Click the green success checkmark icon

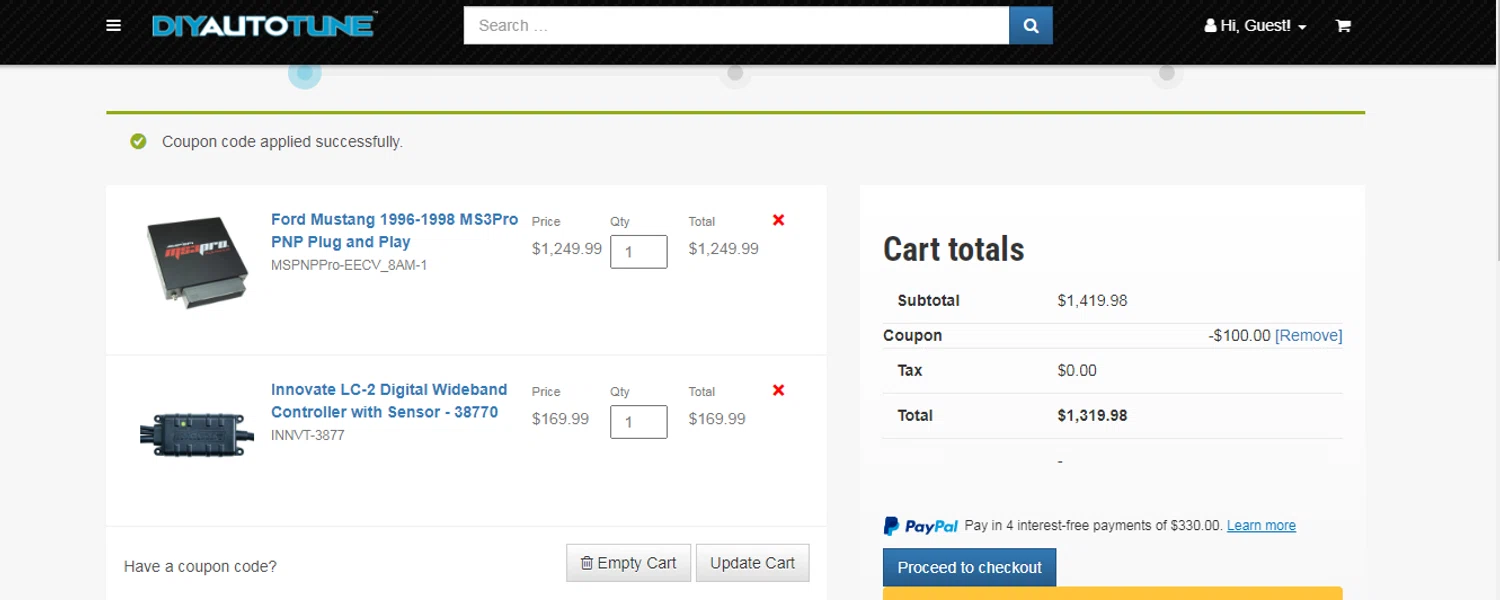(x=138, y=142)
